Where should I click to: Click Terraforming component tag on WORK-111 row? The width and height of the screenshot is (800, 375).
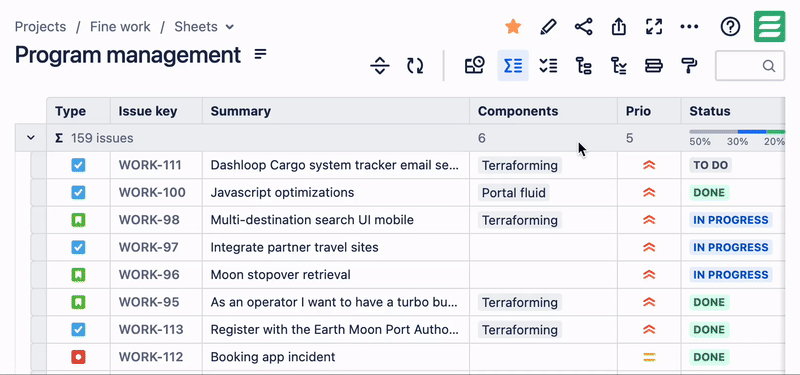click(520, 165)
